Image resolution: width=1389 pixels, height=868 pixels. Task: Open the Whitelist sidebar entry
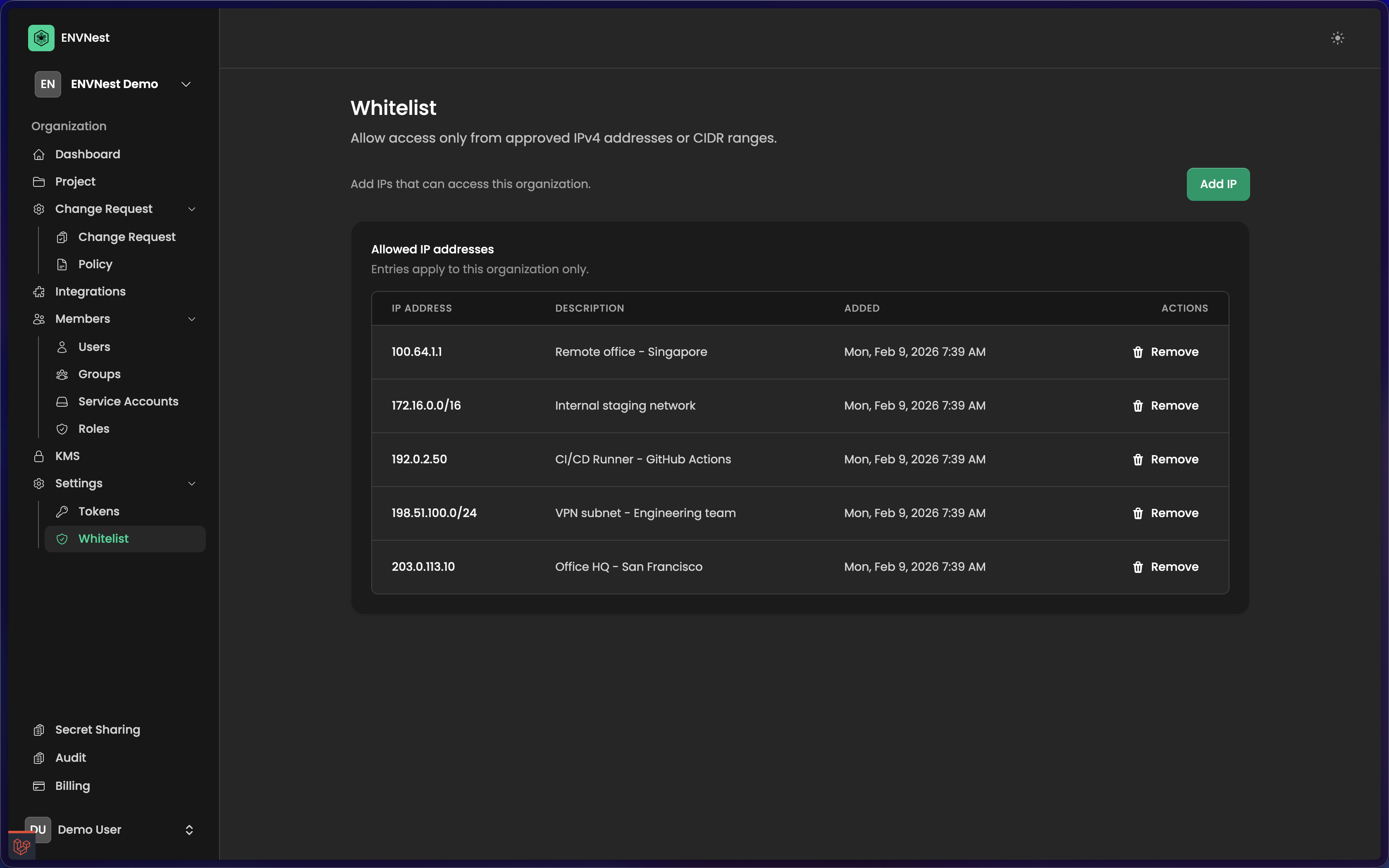[x=103, y=539]
